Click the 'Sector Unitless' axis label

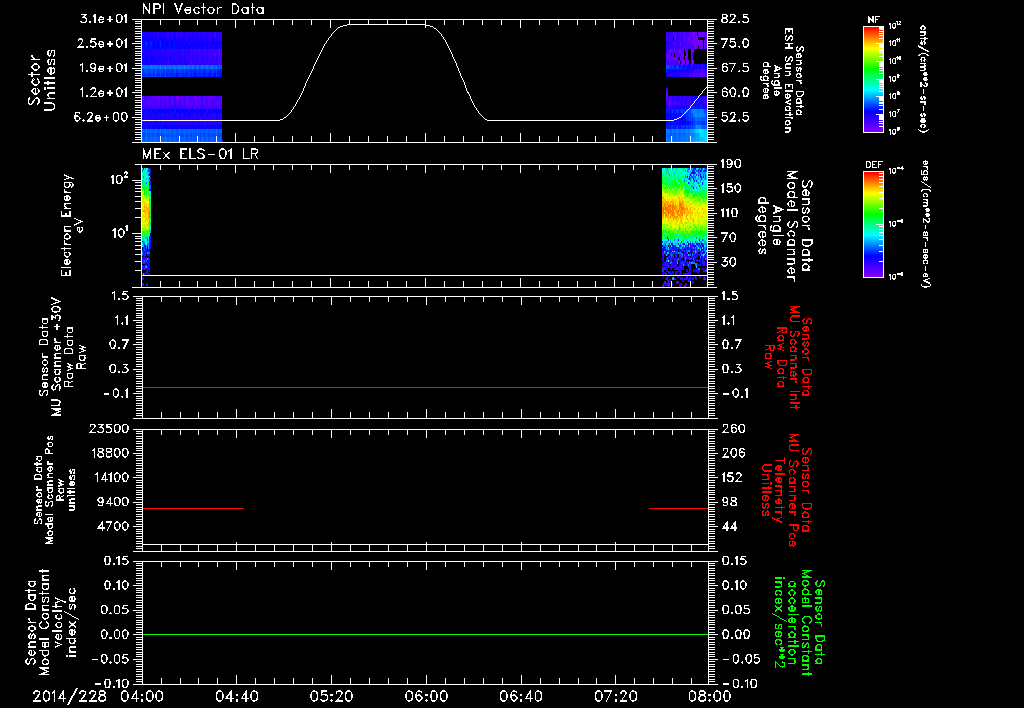pos(42,80)
